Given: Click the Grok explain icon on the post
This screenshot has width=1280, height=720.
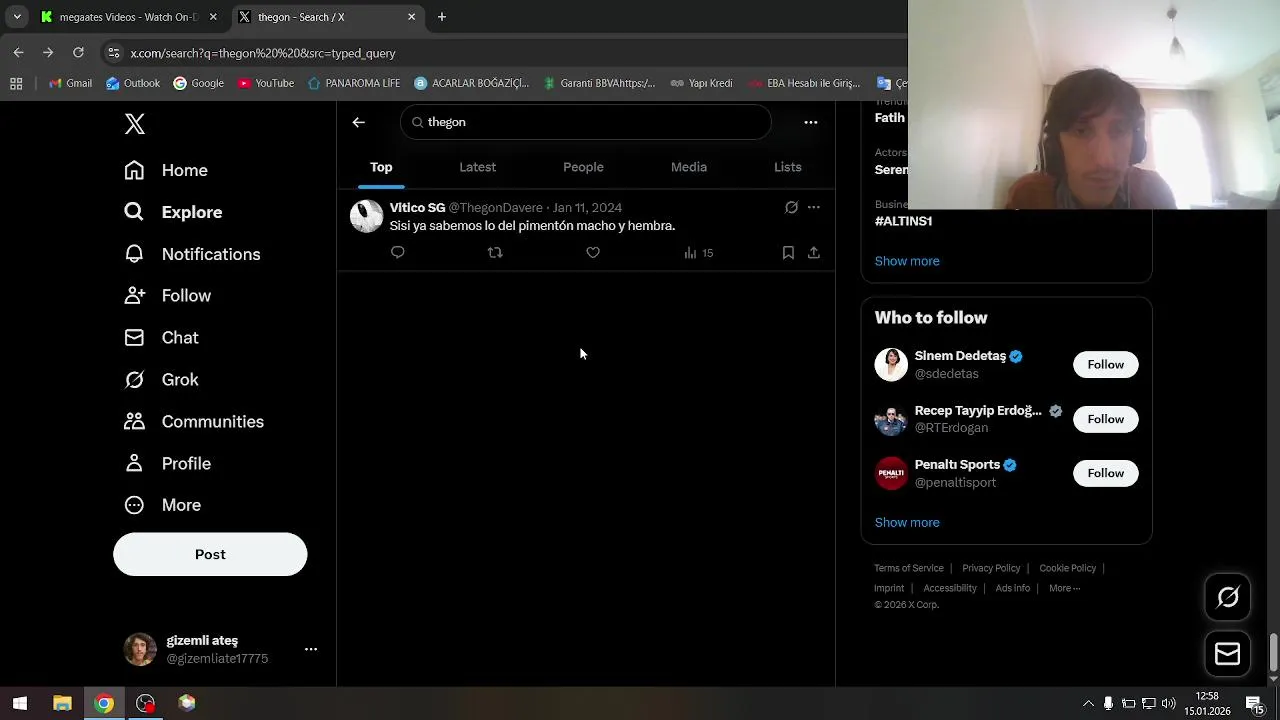Looking at the screenshot, I should pyautogui.click(x=791, y=207).
